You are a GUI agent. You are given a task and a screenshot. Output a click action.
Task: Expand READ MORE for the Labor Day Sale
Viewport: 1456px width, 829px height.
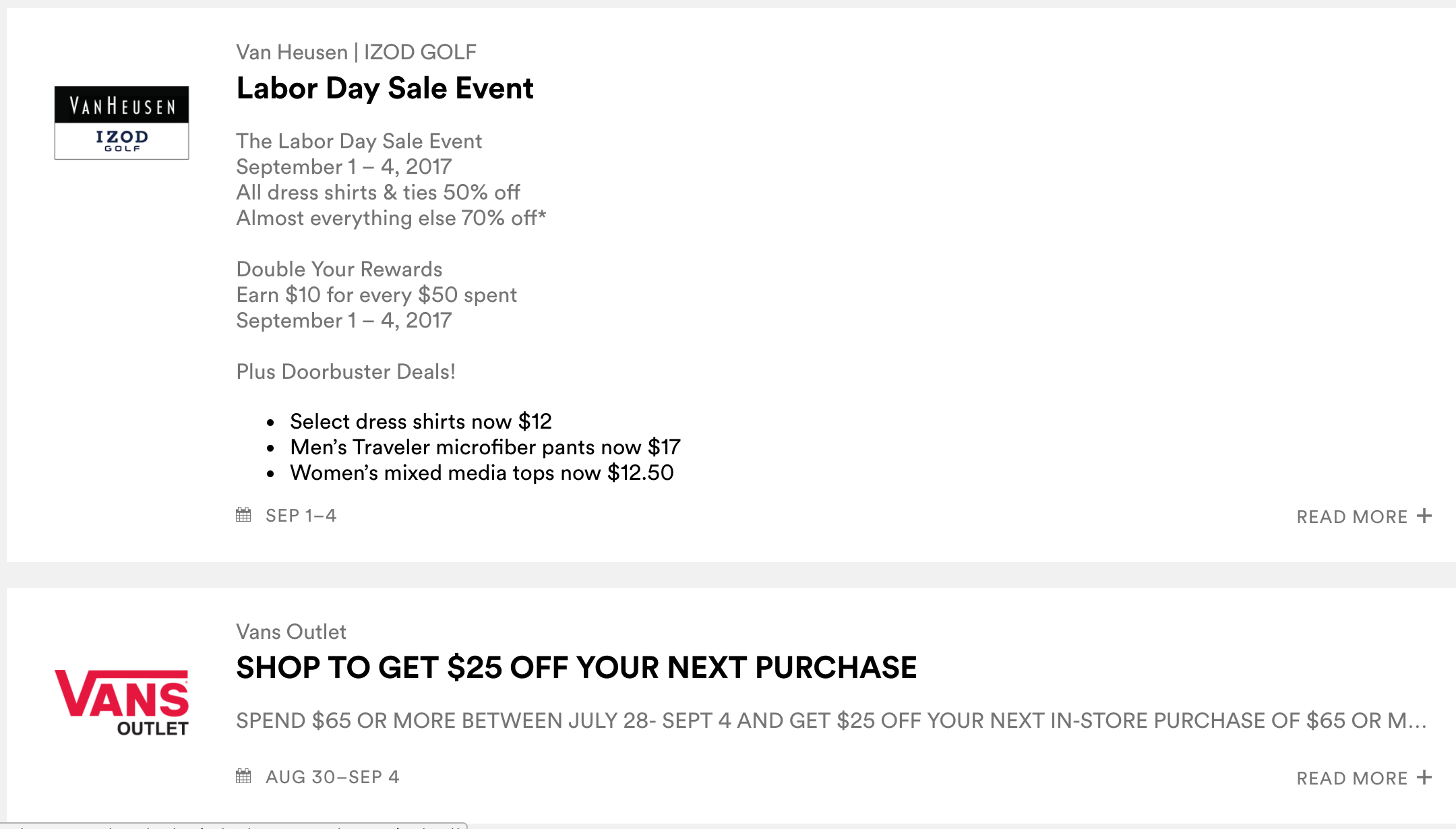click(1352, 517)
